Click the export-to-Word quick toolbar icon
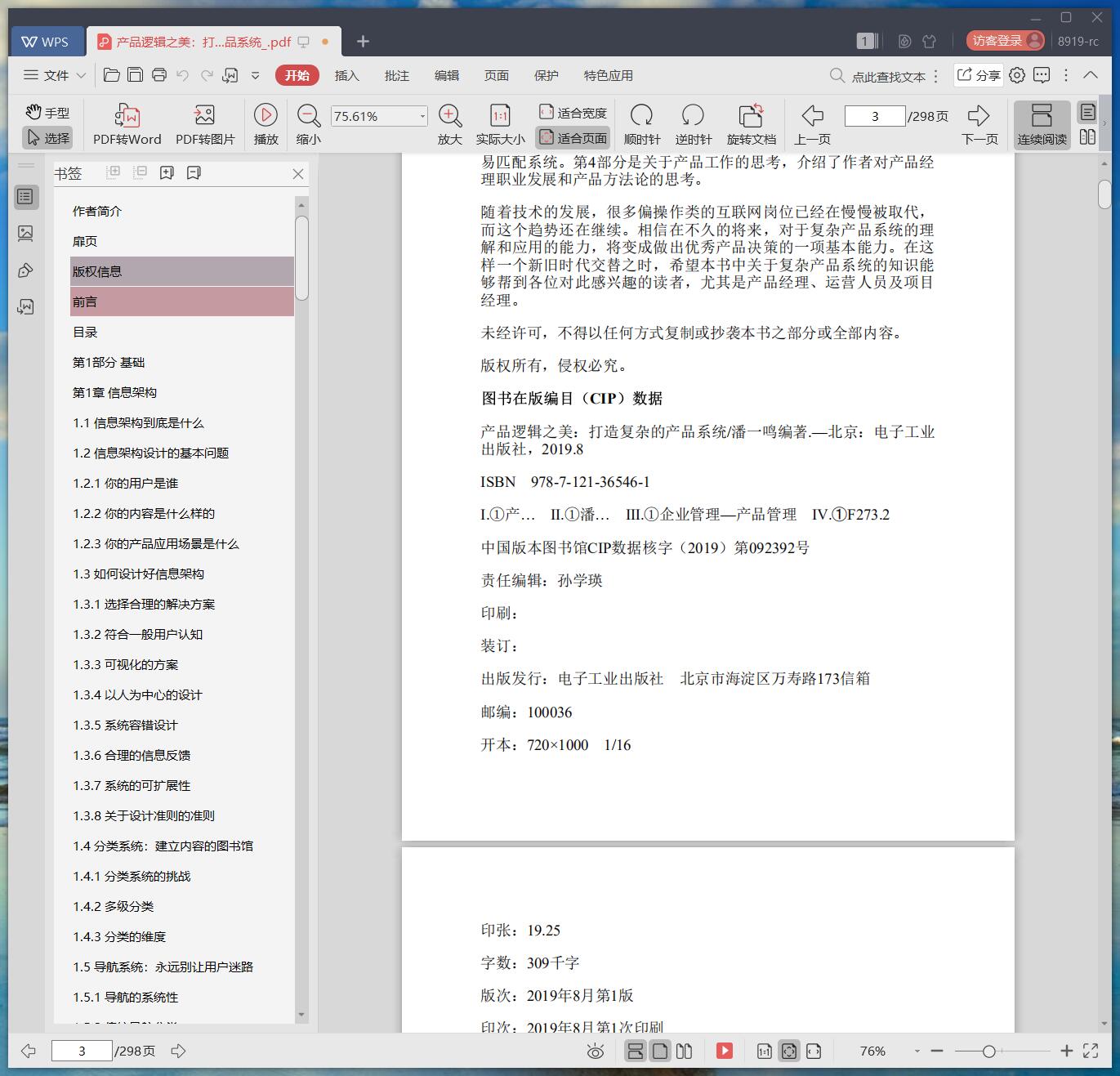Screen dimensions: 1120x1076 [x=230, y=75]
